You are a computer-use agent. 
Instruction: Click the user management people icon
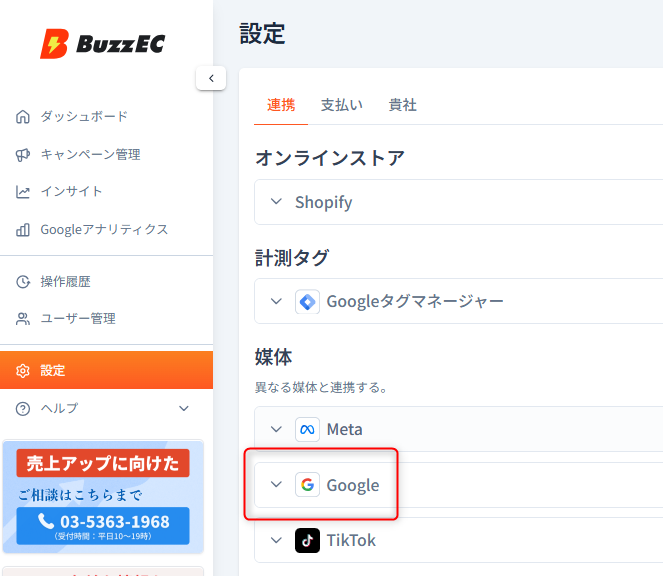23,319
